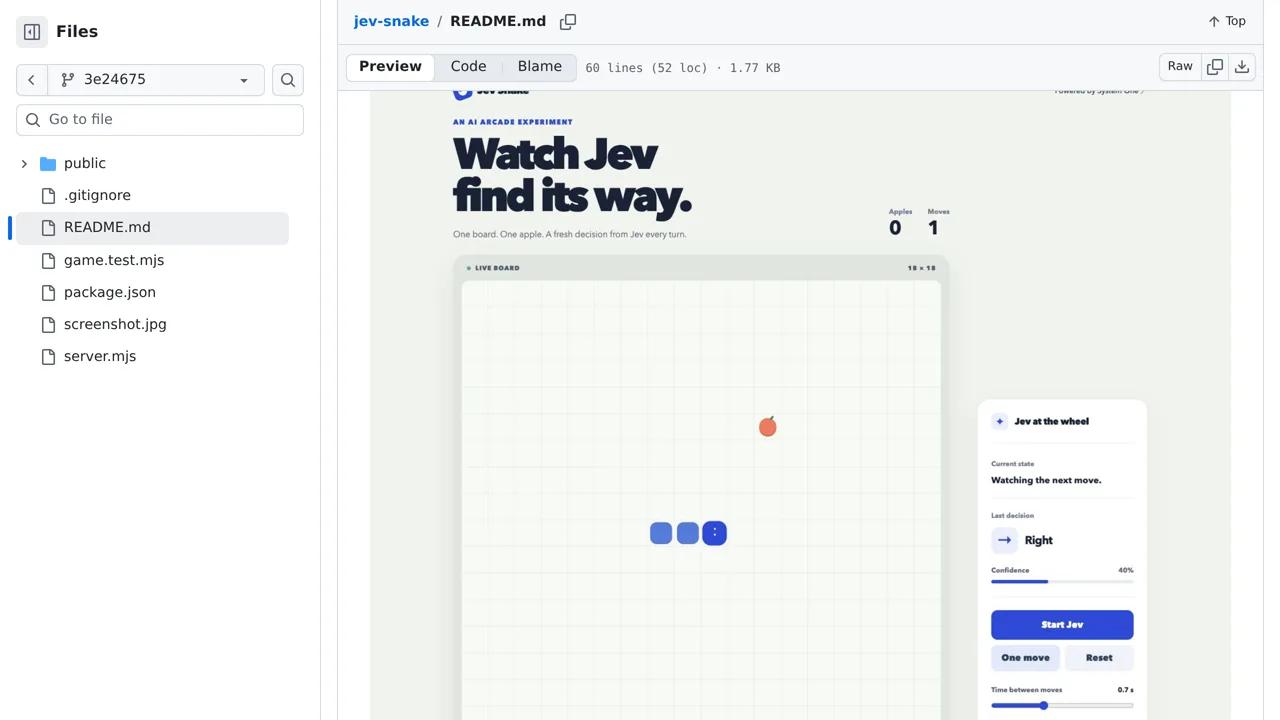Click the file icon beside server.mjs
This screenshot has width=1280, height=720.
(48, 356)
